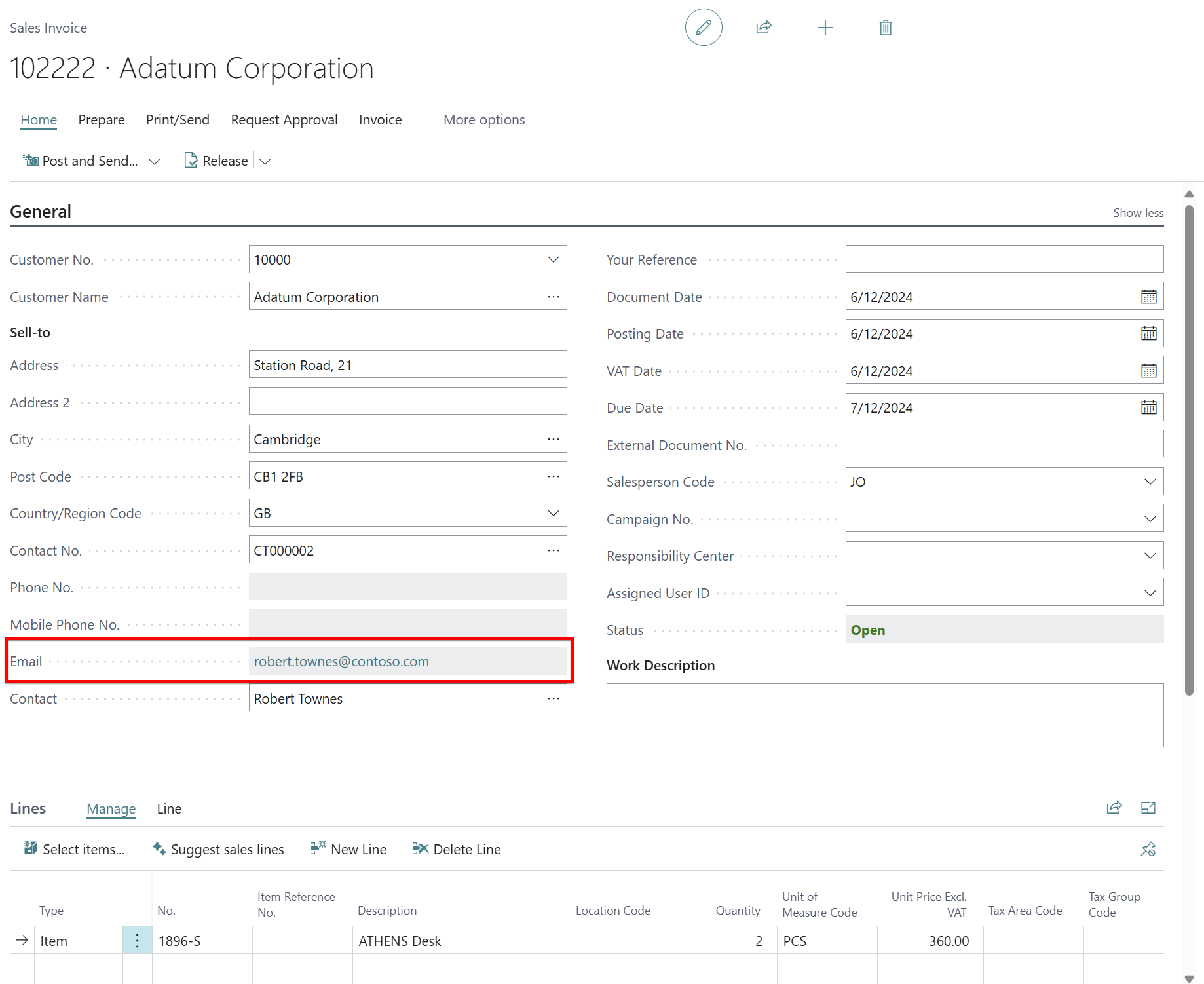Collapse the General section header
The width and height of the screenshot is (1204, 984).
41,211
